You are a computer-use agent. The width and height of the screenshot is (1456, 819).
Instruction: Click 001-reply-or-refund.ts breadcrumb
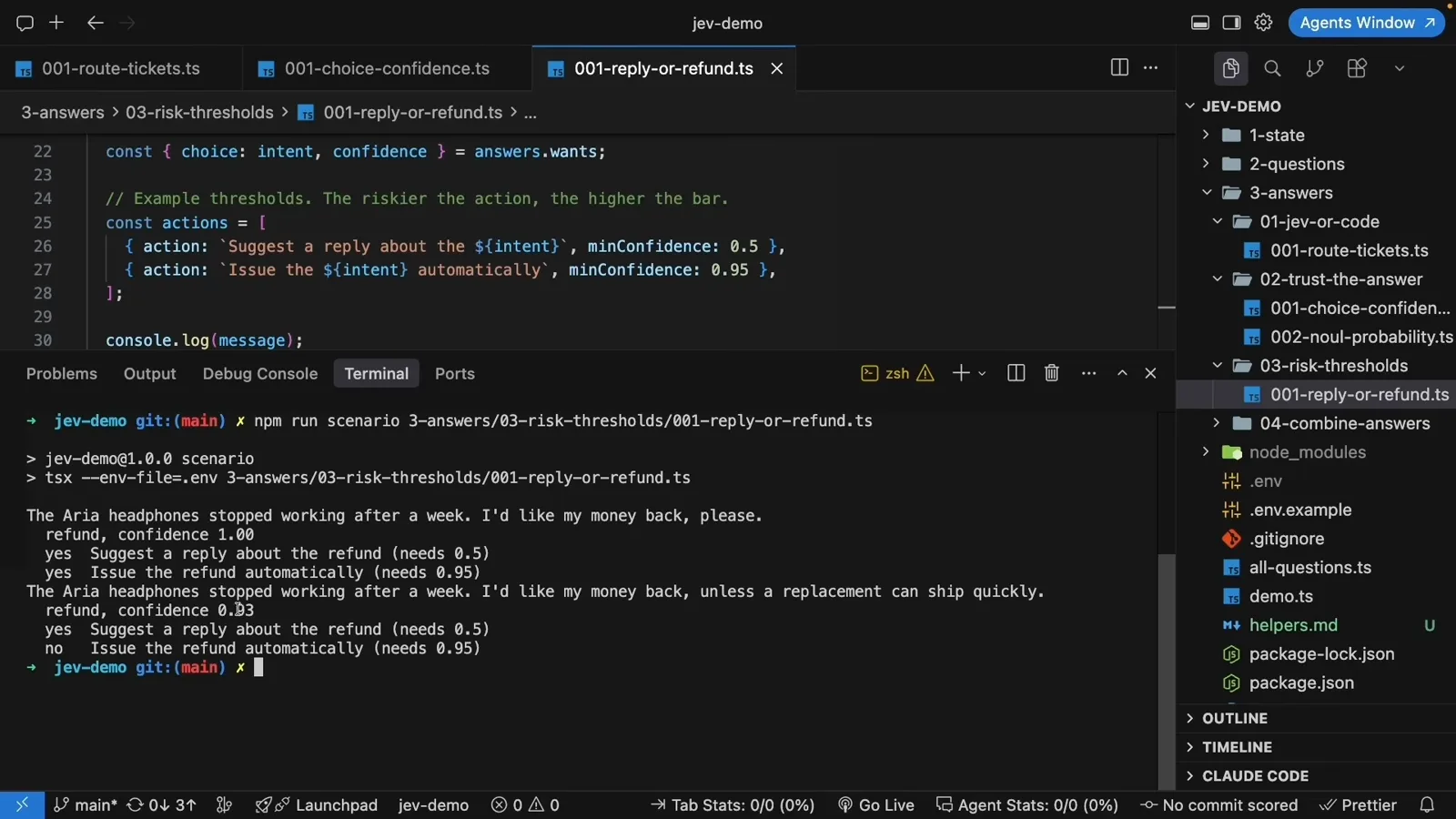click(400, 112)
